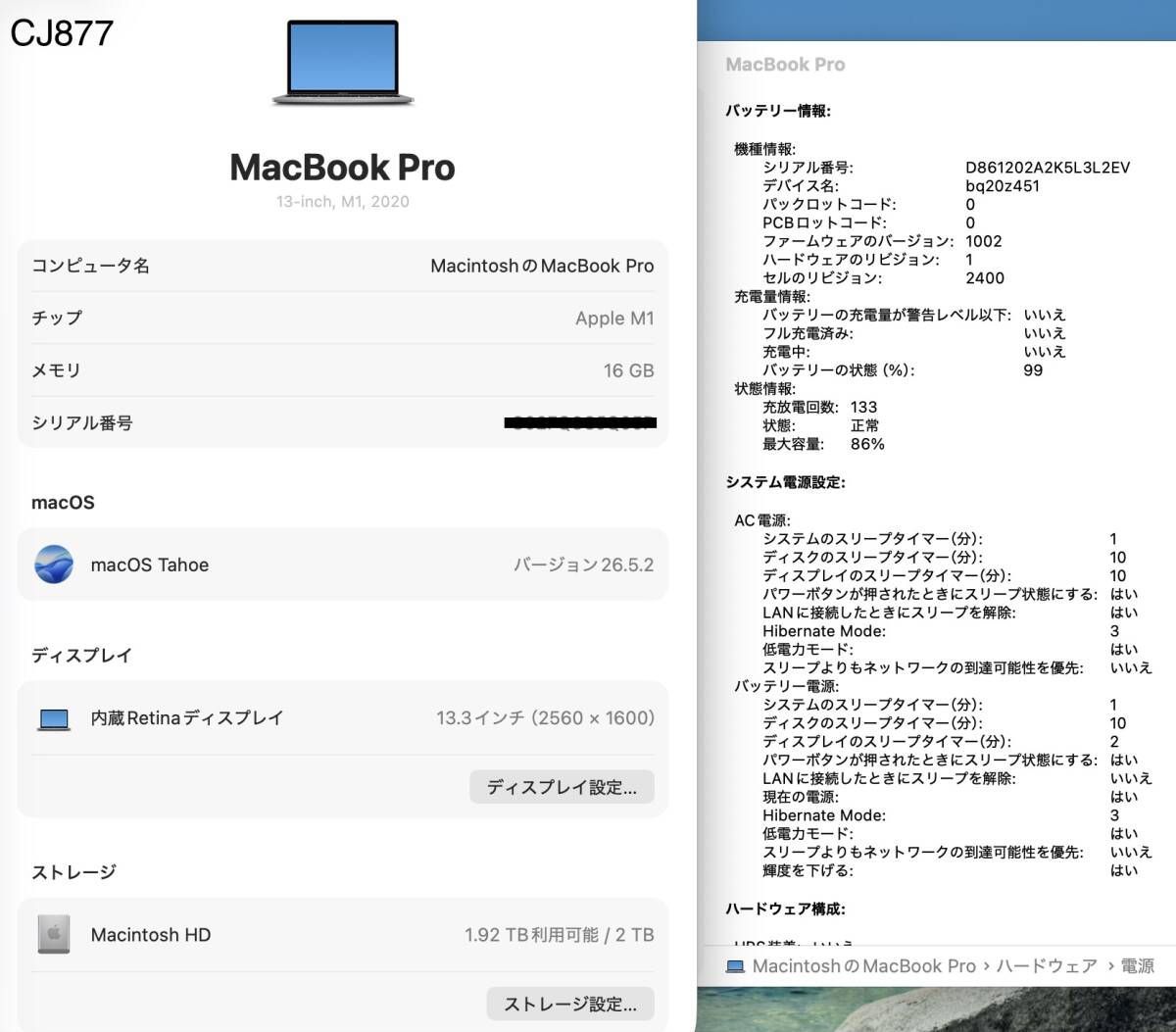Click the MacBook Pro heading title
Image resolution: width=1176 pixels, height=1032 pixels.
click(342, 168)
